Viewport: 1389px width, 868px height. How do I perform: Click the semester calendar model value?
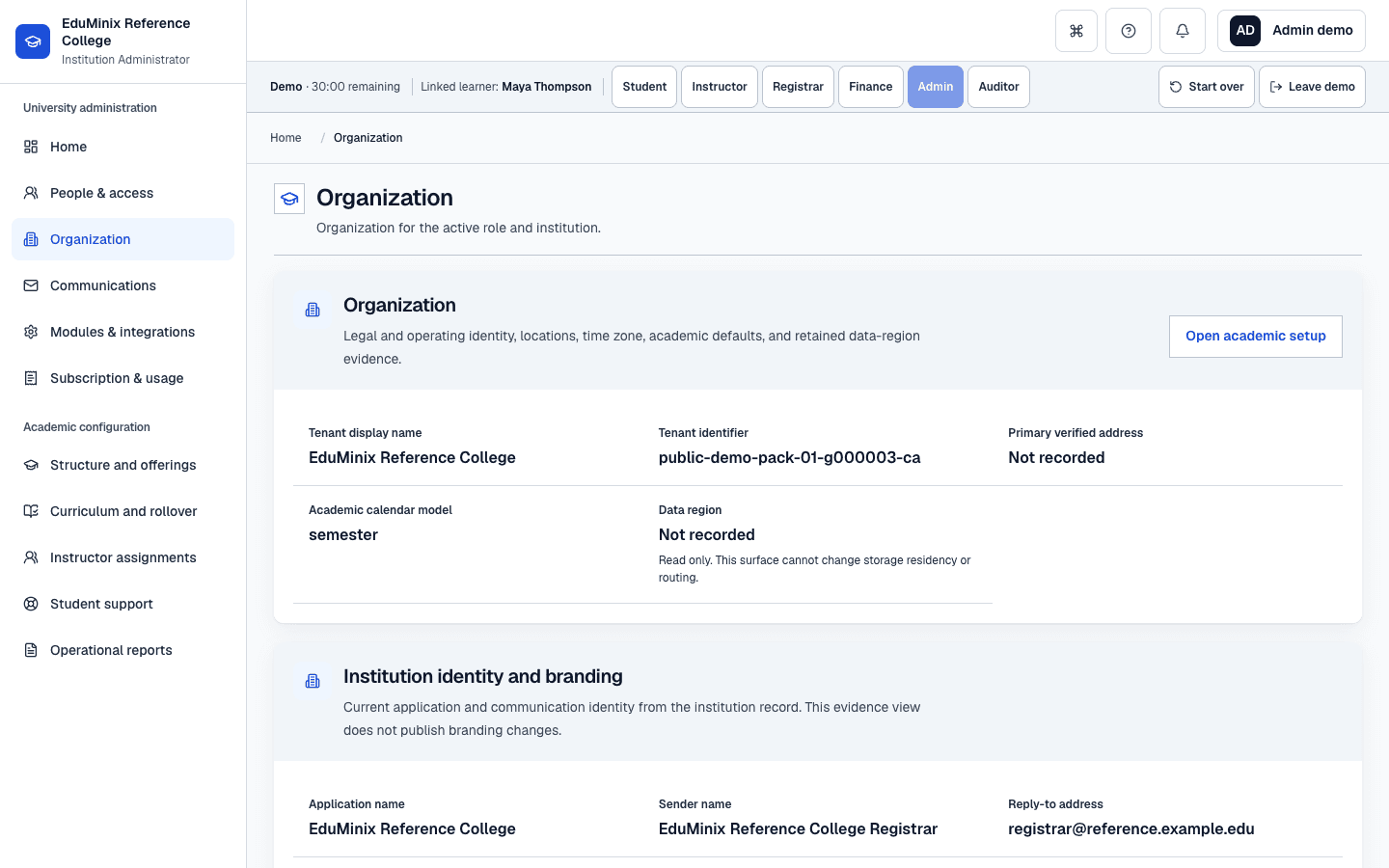(x=343, y=535)
